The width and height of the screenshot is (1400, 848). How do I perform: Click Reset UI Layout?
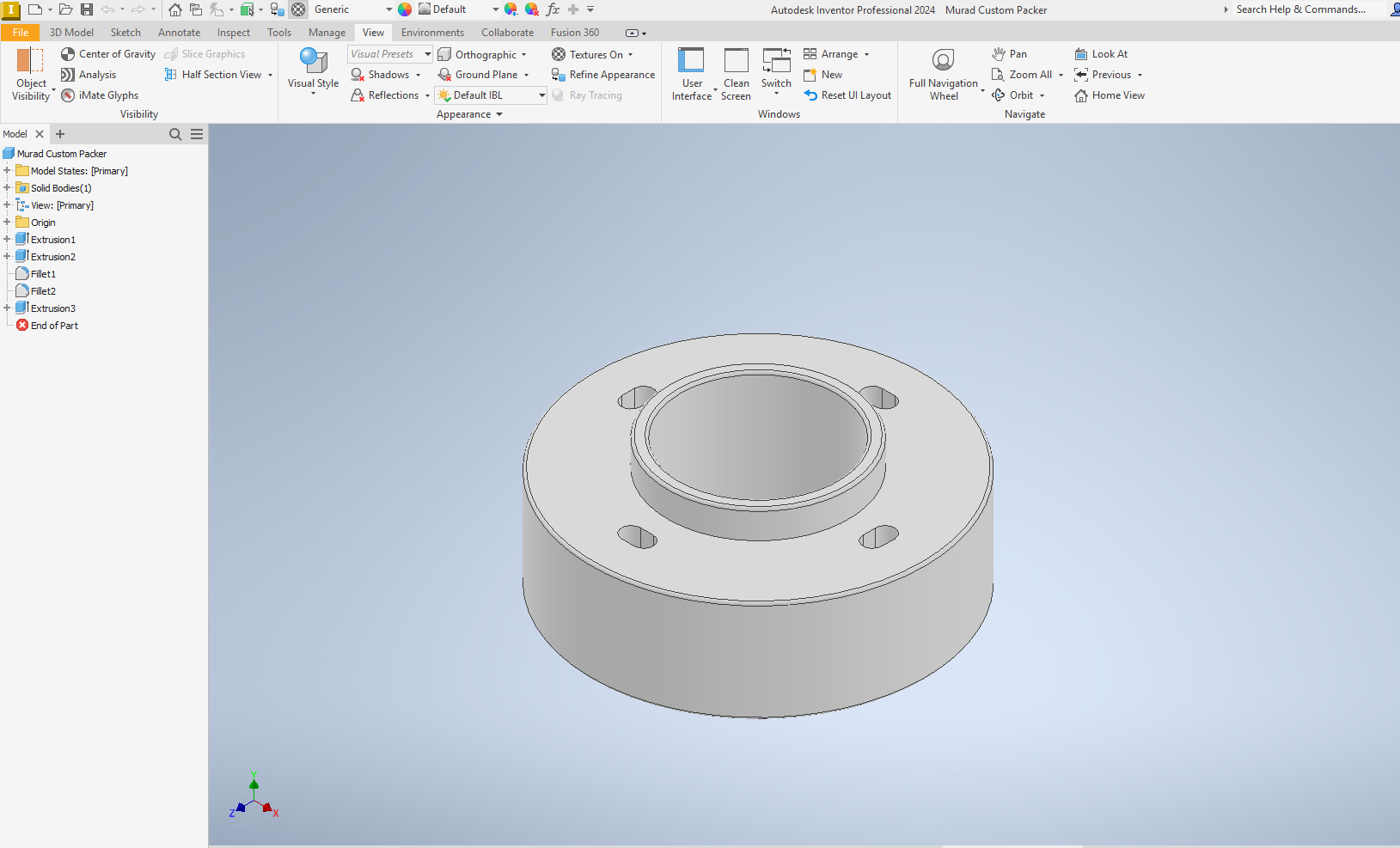pyautogui.click(x=847, y=95)
